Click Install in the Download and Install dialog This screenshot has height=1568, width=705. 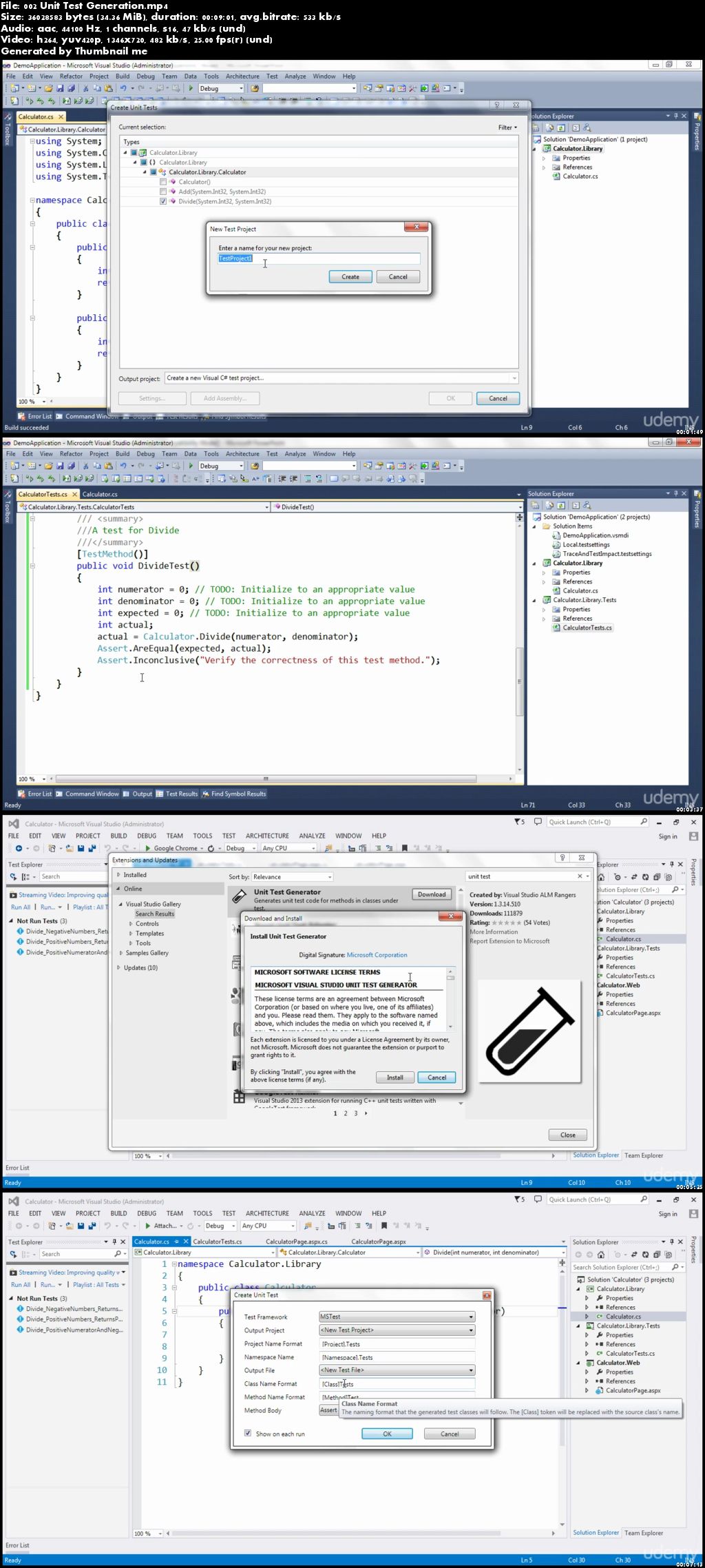[395, 1077]
